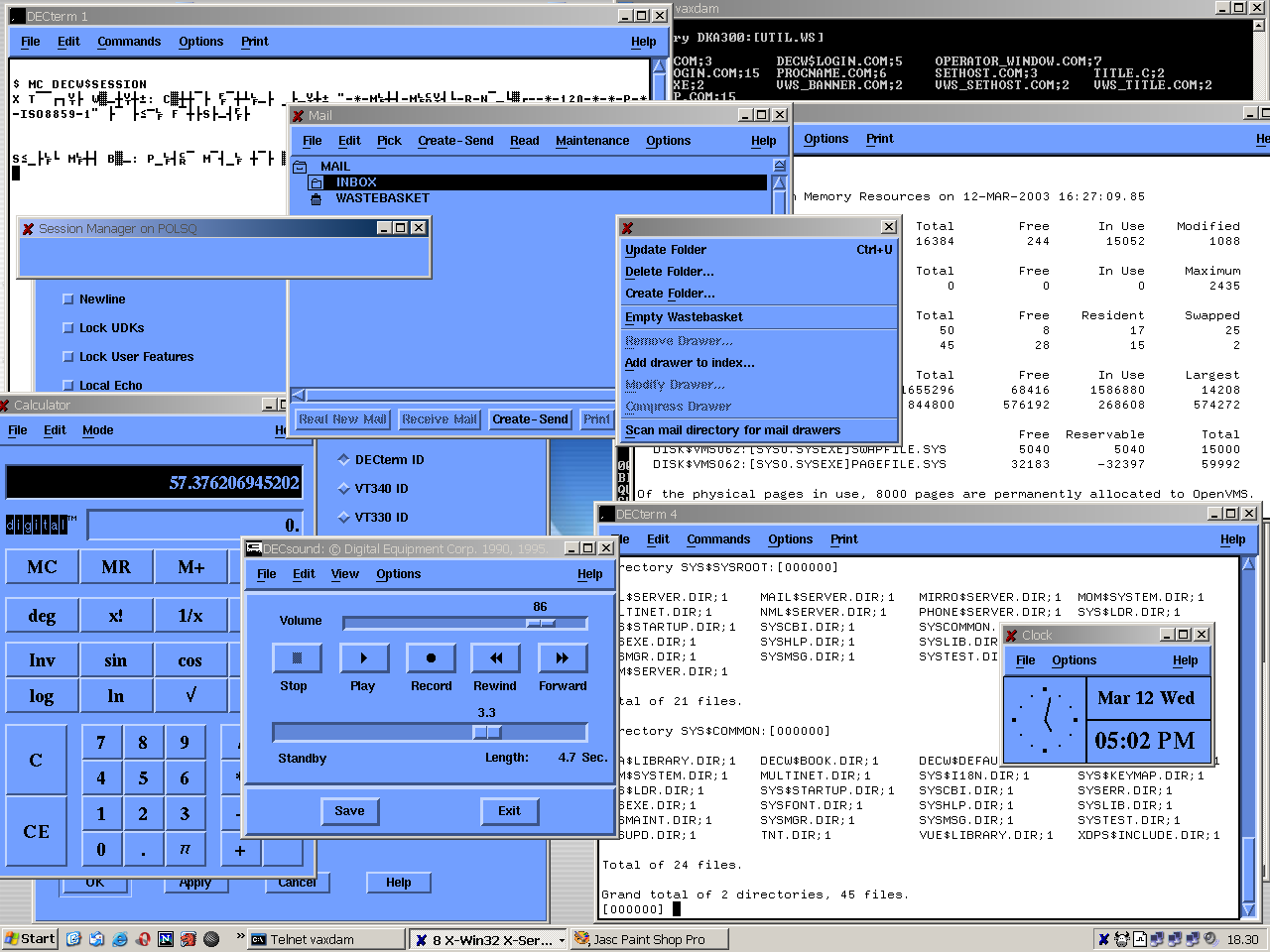Choose Empty Wastebasket from the menu
The height and width of the screenshot is (952, 1270).
point(684,317)
